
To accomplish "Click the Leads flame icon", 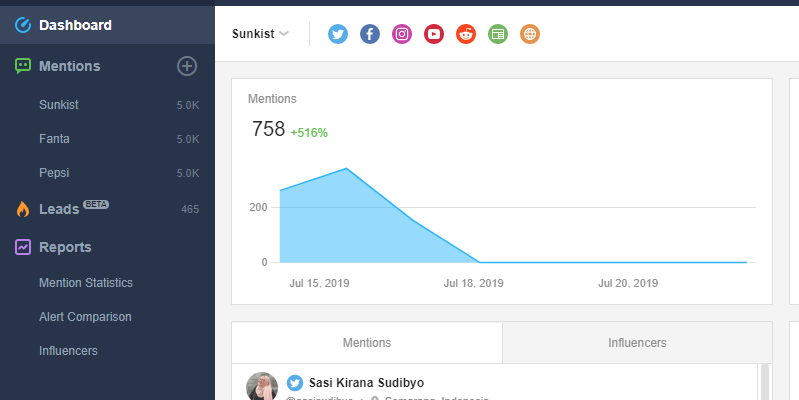I will [x=23, y=209].
